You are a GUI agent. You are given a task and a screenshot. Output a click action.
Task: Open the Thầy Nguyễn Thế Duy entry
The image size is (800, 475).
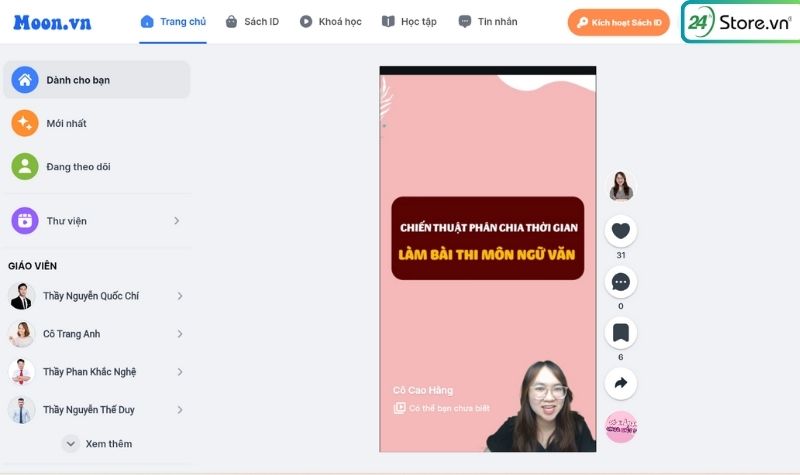(96, 410)
